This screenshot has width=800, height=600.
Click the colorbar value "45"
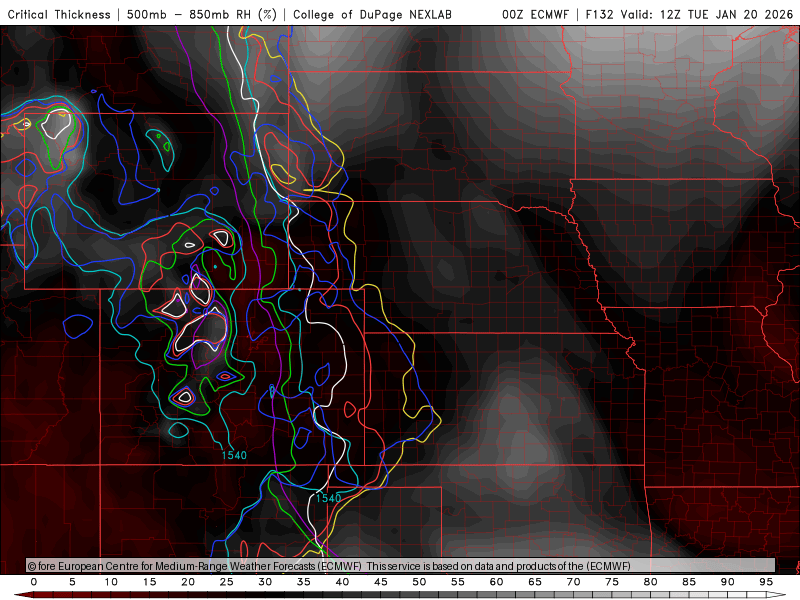coord(381,582)
